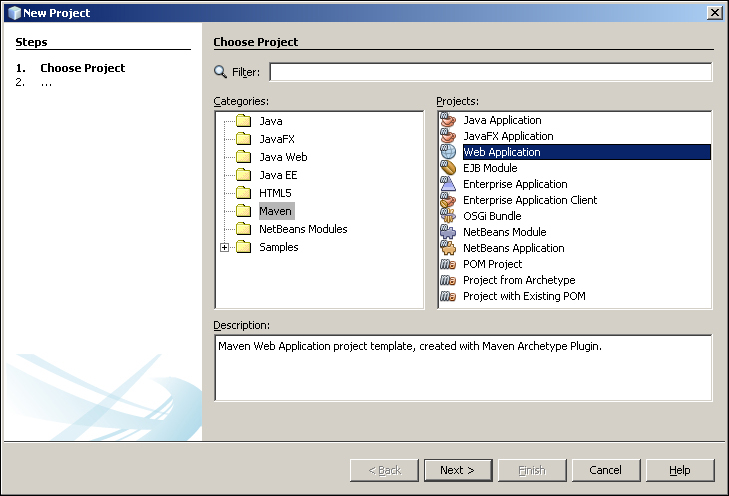Select the HTML5 category
Screen dimensions: 729x496
(275, 192)
